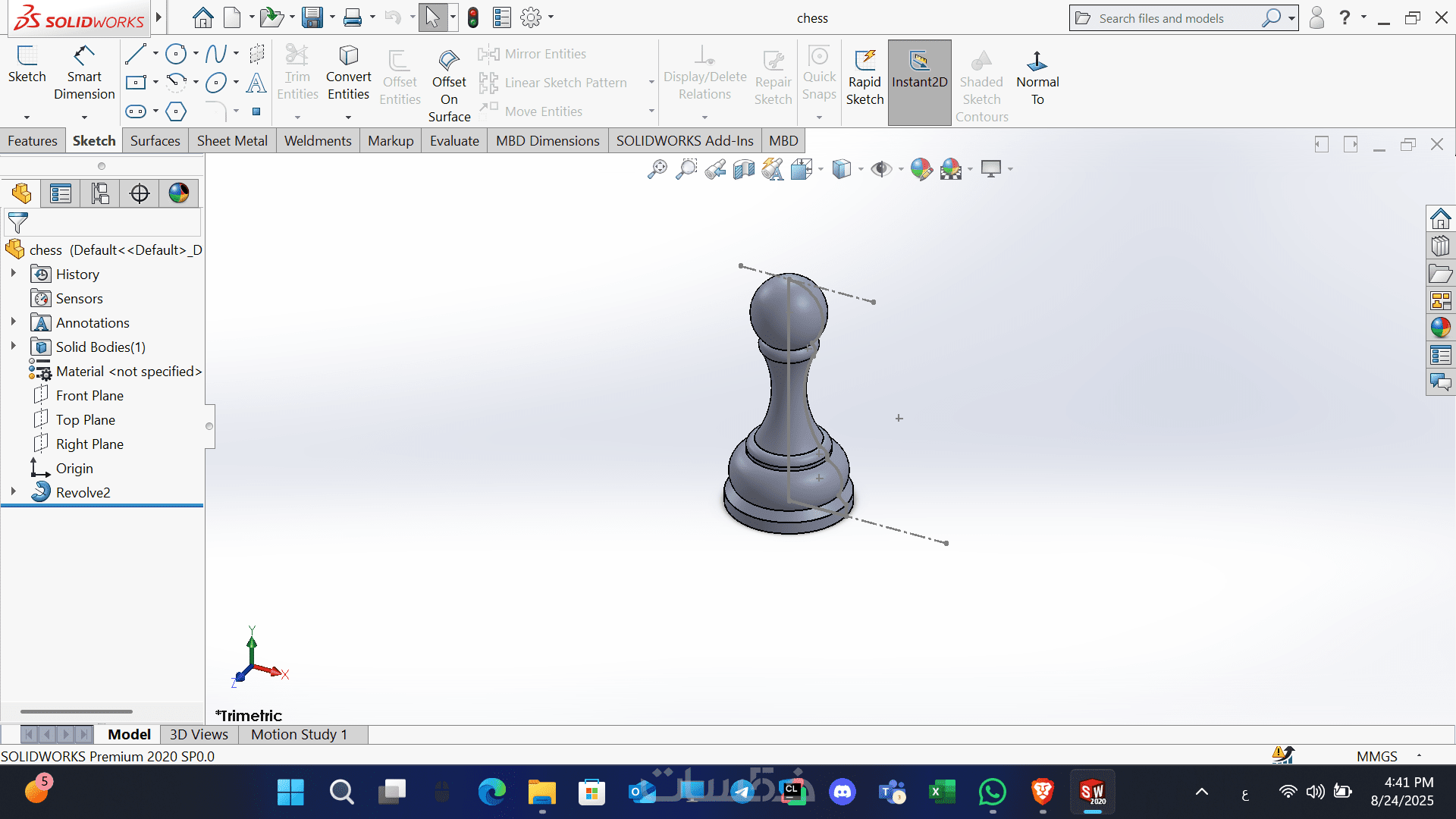Click the Zoom to Fit icon

coord(657,168)
